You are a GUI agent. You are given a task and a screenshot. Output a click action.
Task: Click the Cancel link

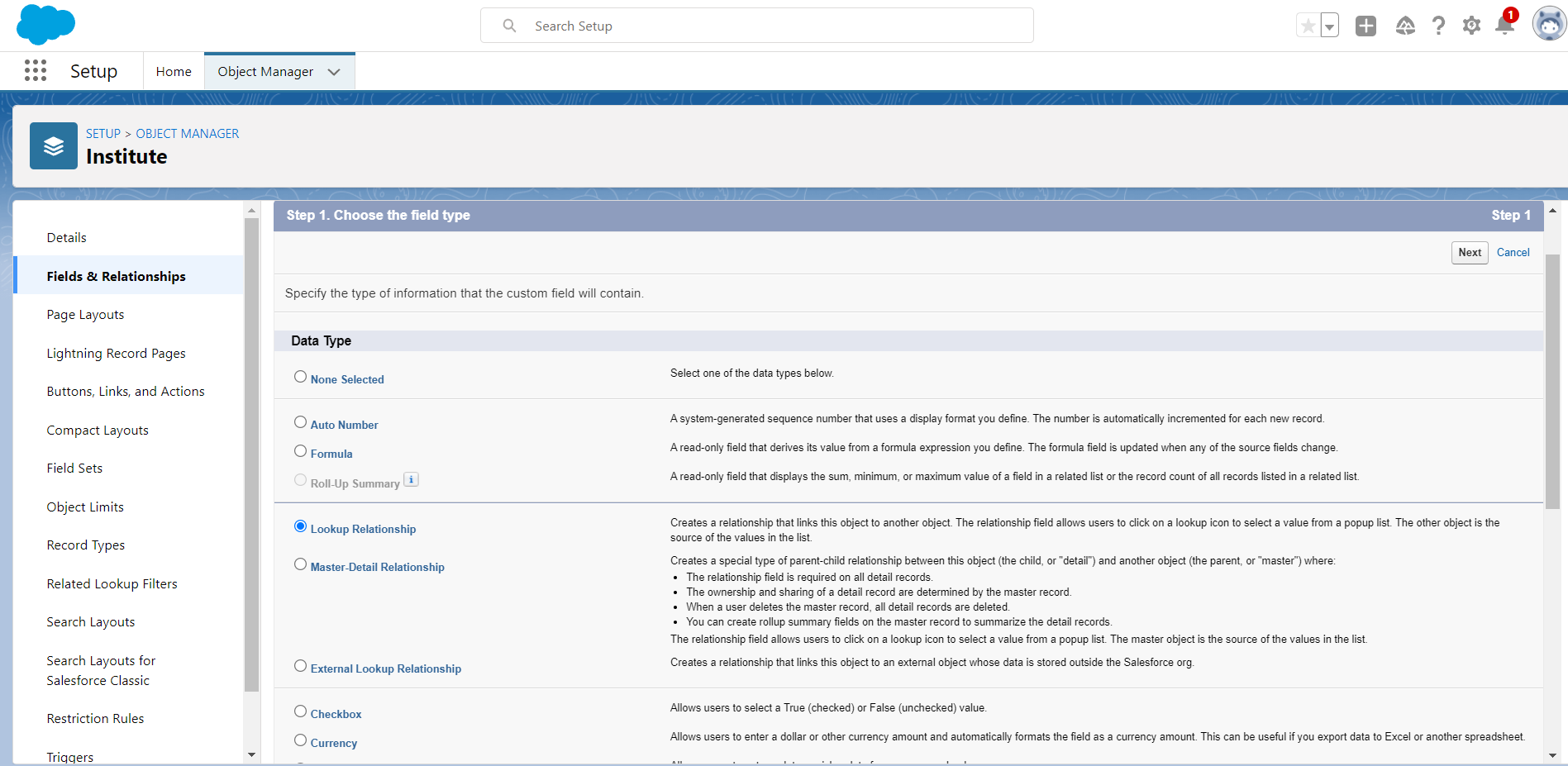(1513, 253)
